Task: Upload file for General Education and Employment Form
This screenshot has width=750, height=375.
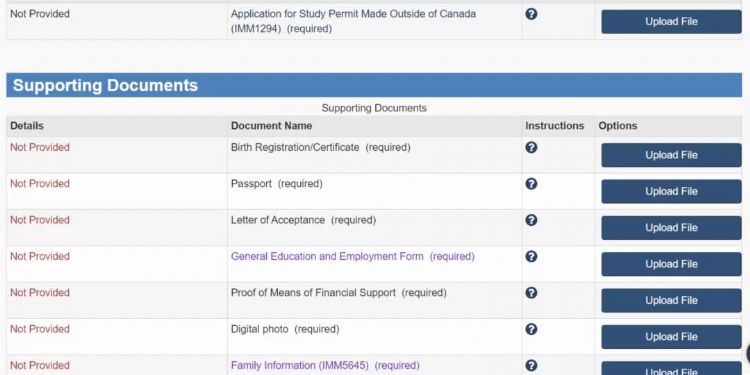Action: pyautogui.click(x=671, y=264)
